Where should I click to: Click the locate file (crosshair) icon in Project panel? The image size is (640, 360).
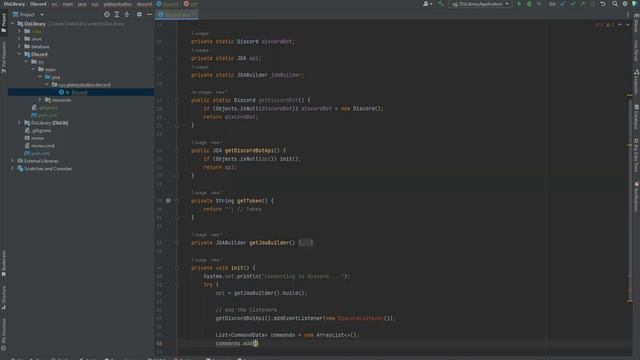pos(107,14)
